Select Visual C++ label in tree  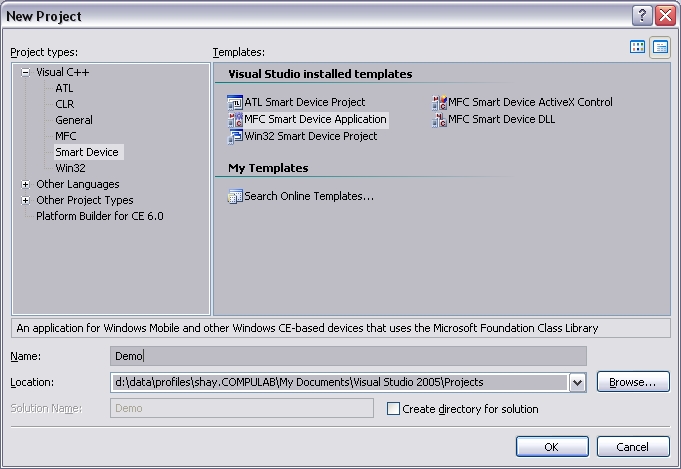(63, 73)
